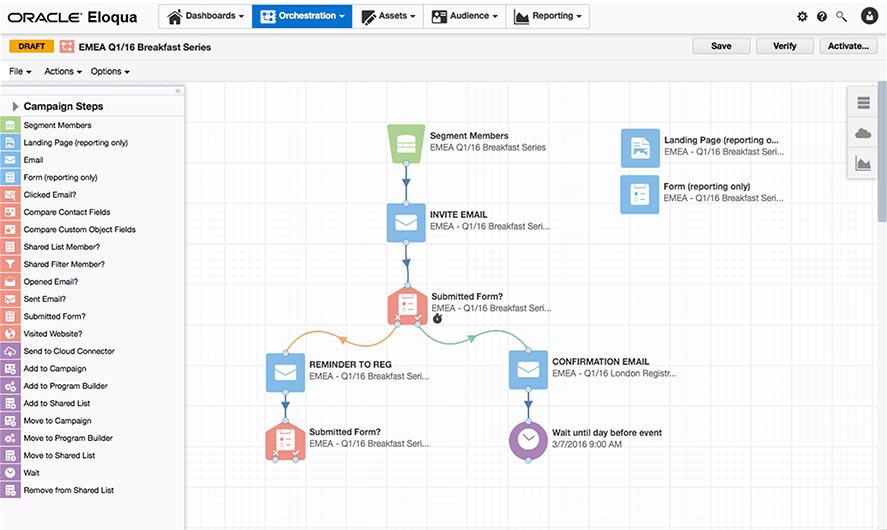The width and height of the screenshot is (887, 530).
Task: Select the Sent Email? step
Action: click(x=45, y=299)
